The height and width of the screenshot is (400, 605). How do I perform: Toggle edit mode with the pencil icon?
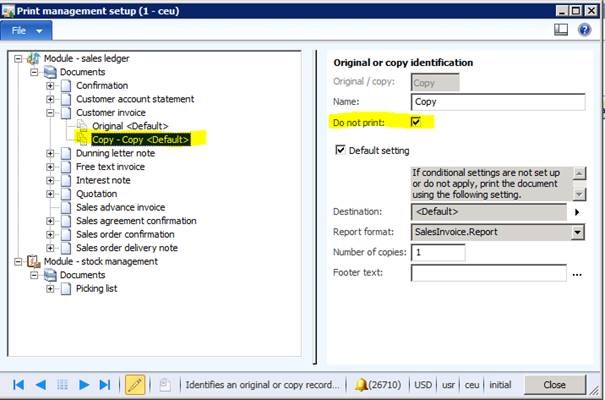coord(135,384)
